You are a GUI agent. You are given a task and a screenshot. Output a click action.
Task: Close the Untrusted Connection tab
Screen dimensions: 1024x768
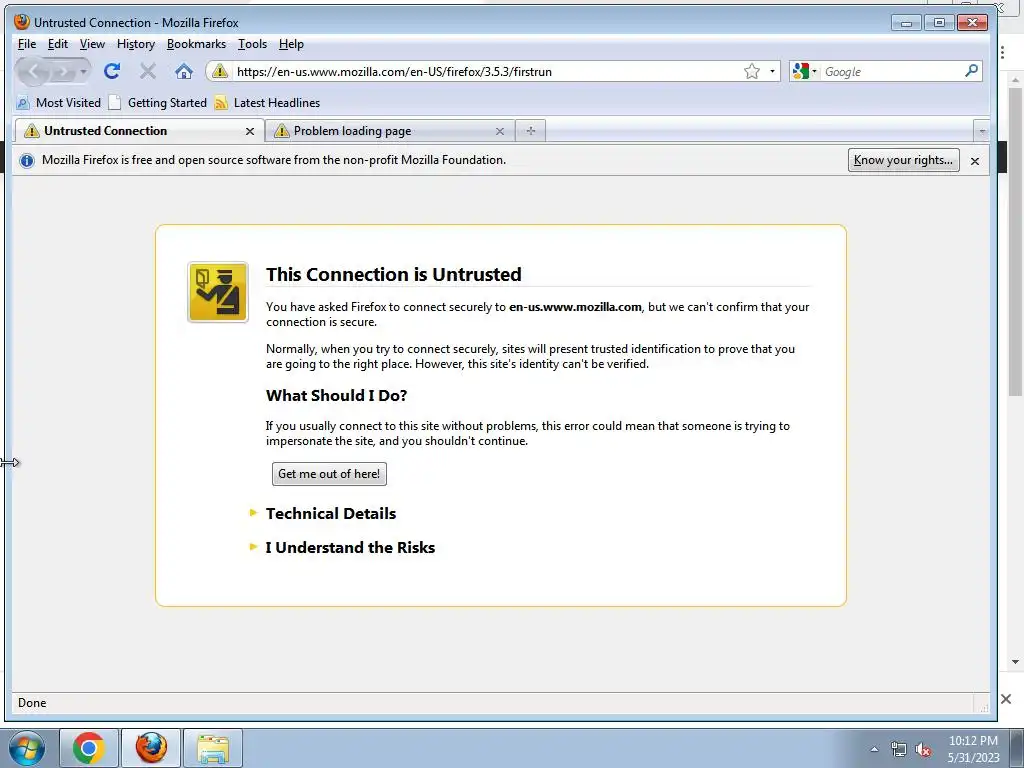pyautogui.click(x=249, y=131)
